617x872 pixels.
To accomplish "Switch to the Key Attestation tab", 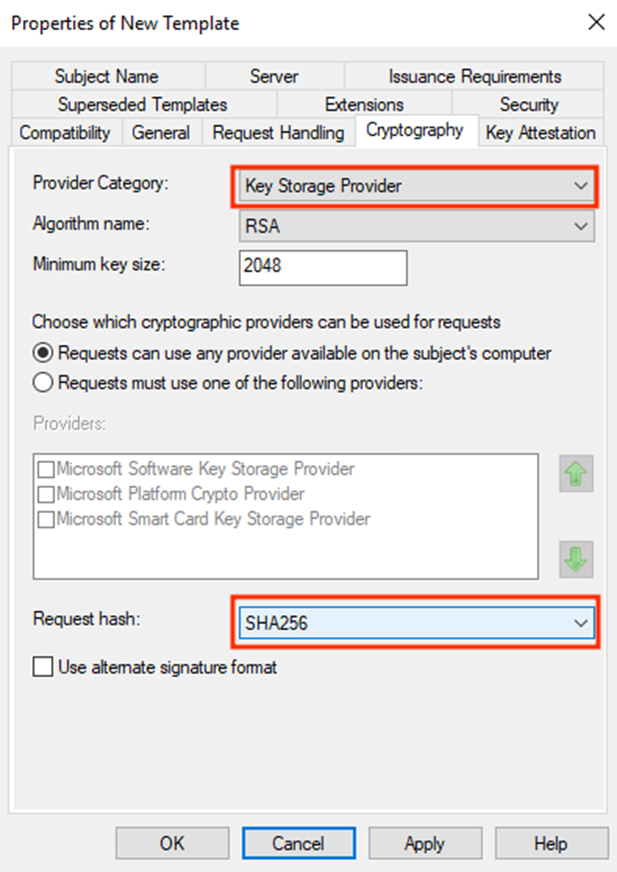I will coord(540,133).
